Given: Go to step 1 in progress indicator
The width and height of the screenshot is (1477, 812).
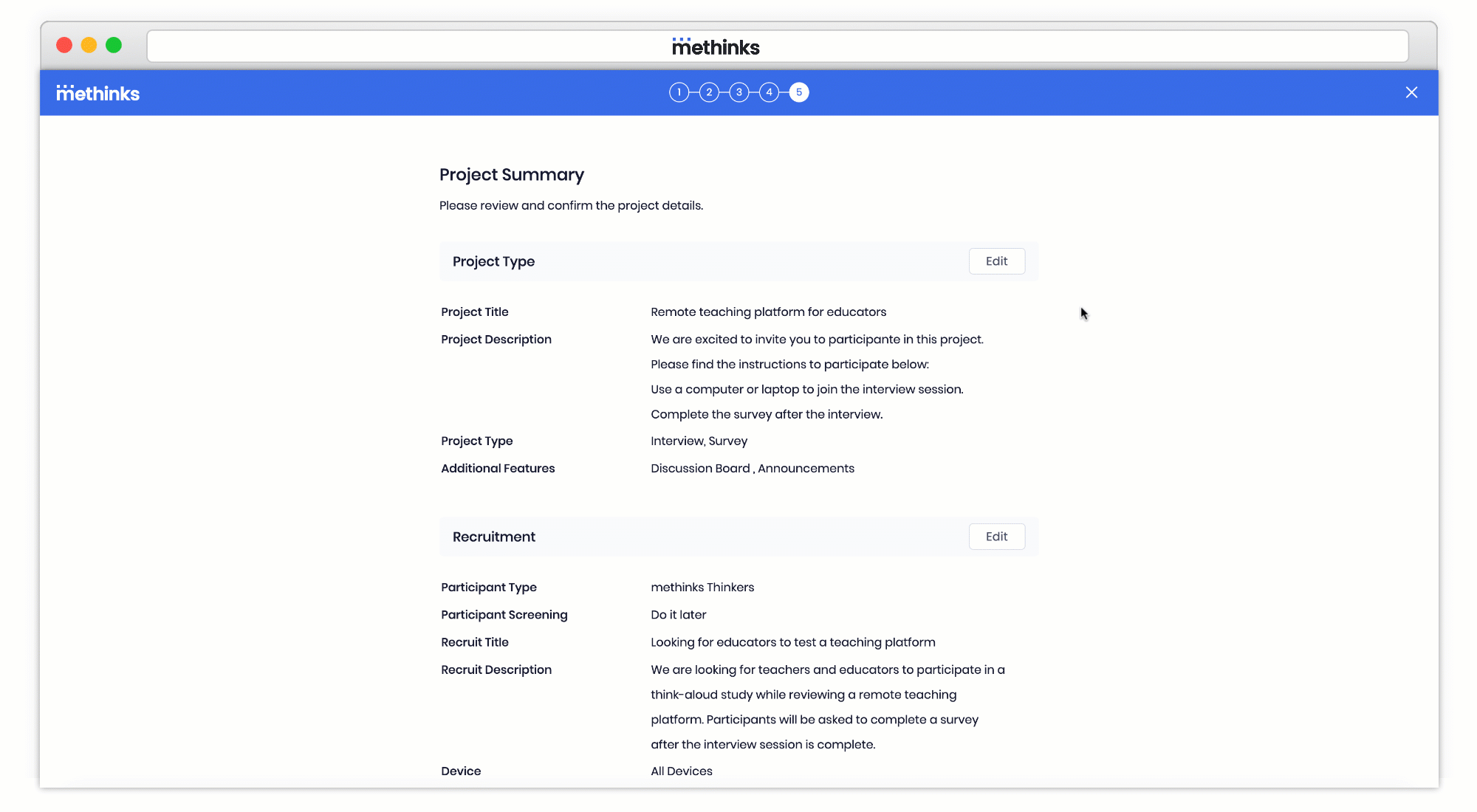Looking at the screenshot, I should coord(679,92).
